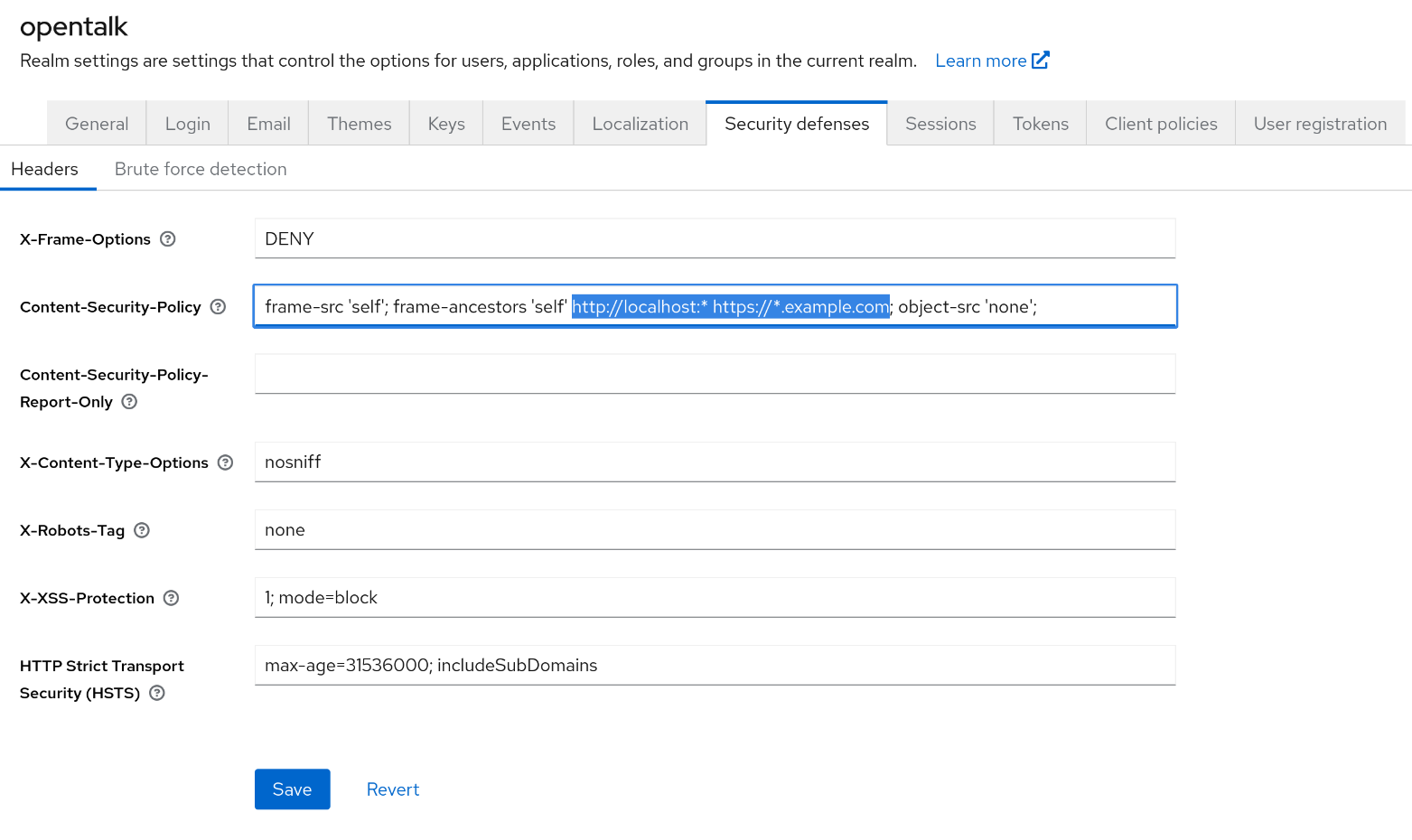
Task: Switch to the Keys tab
Action: [x=446, y=124]
